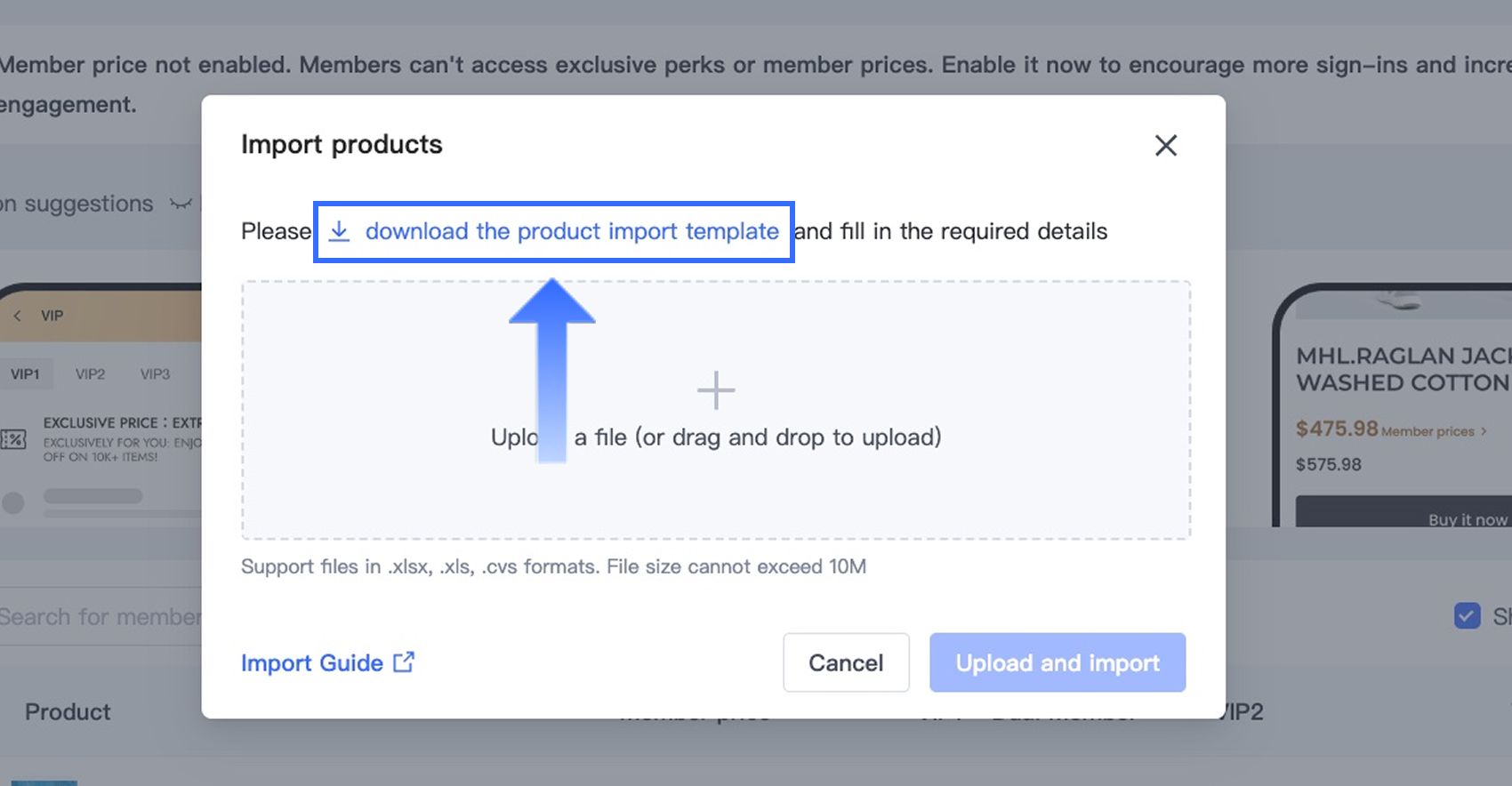Screen dimensions: 1512x786
Task: Toggle the blue checkbox at the right edge
Action: 1467,615
